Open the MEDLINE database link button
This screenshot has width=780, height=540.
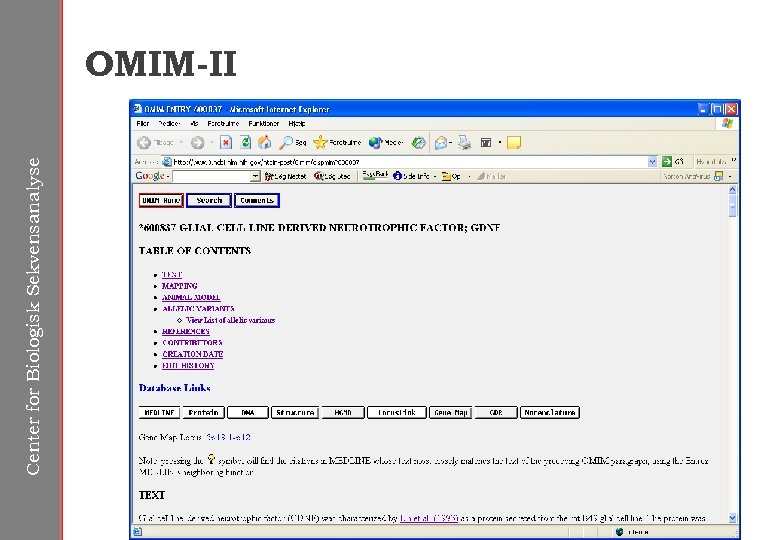tap(159, 413)
